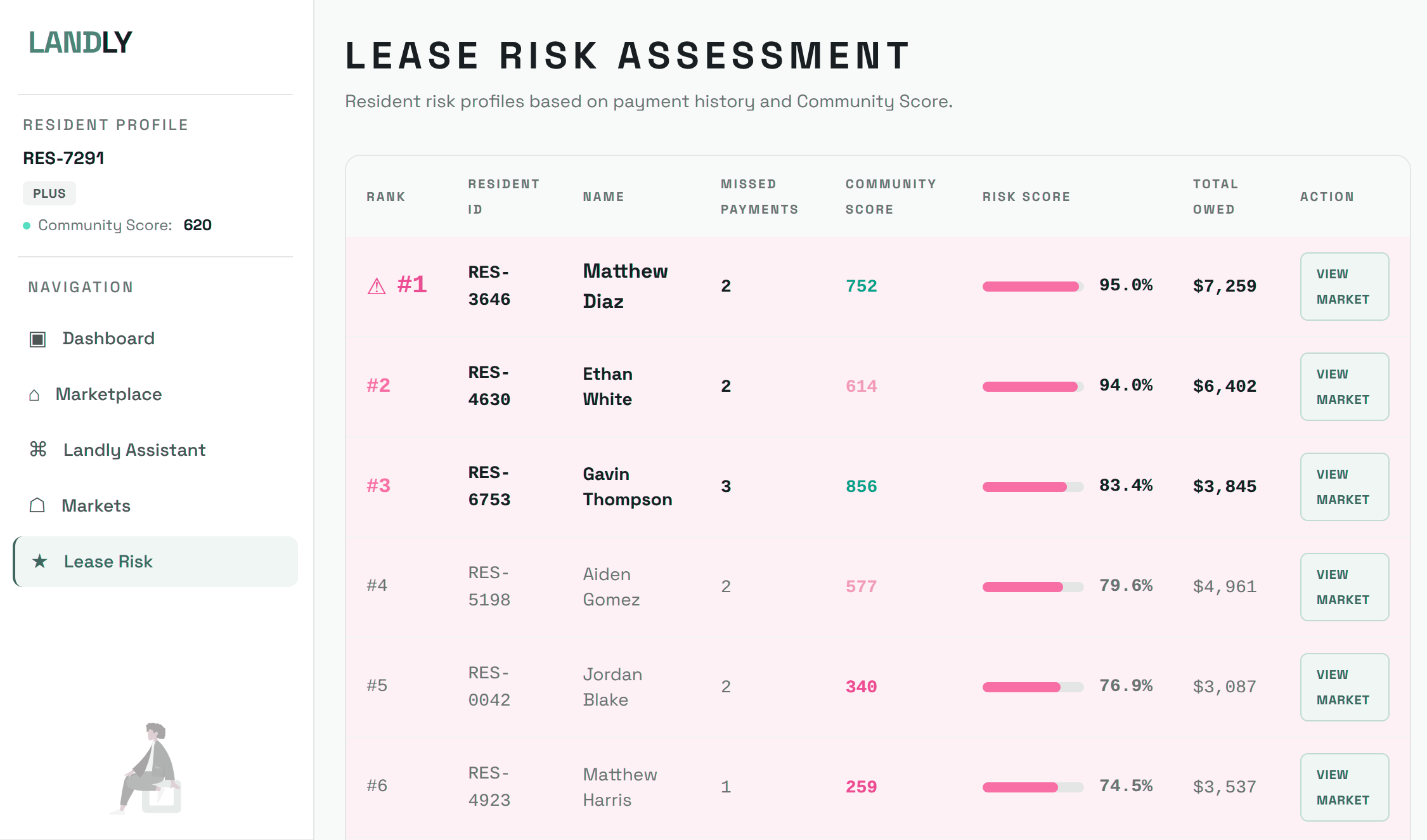The height and width of the screenshot is (840, 1427).
Task: Click the warning triangle beside rank #1
Action: coord(377,287)
